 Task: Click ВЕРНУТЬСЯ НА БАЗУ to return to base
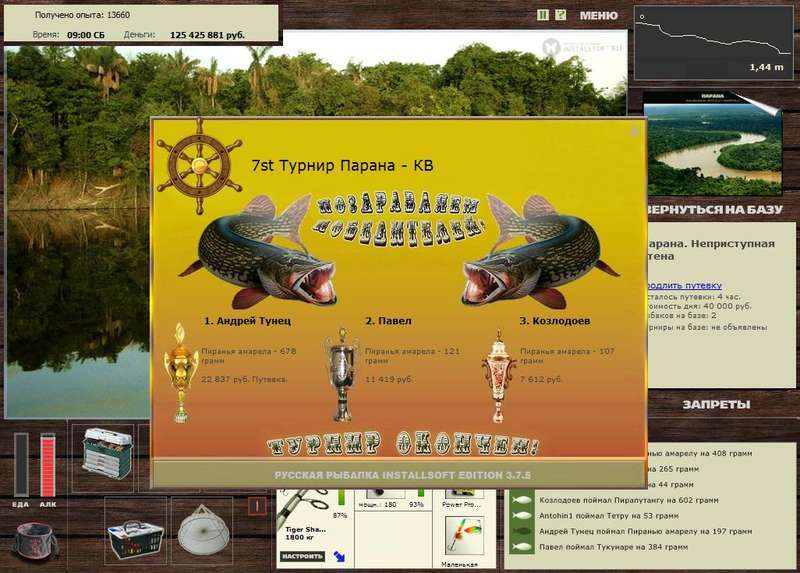715,209
